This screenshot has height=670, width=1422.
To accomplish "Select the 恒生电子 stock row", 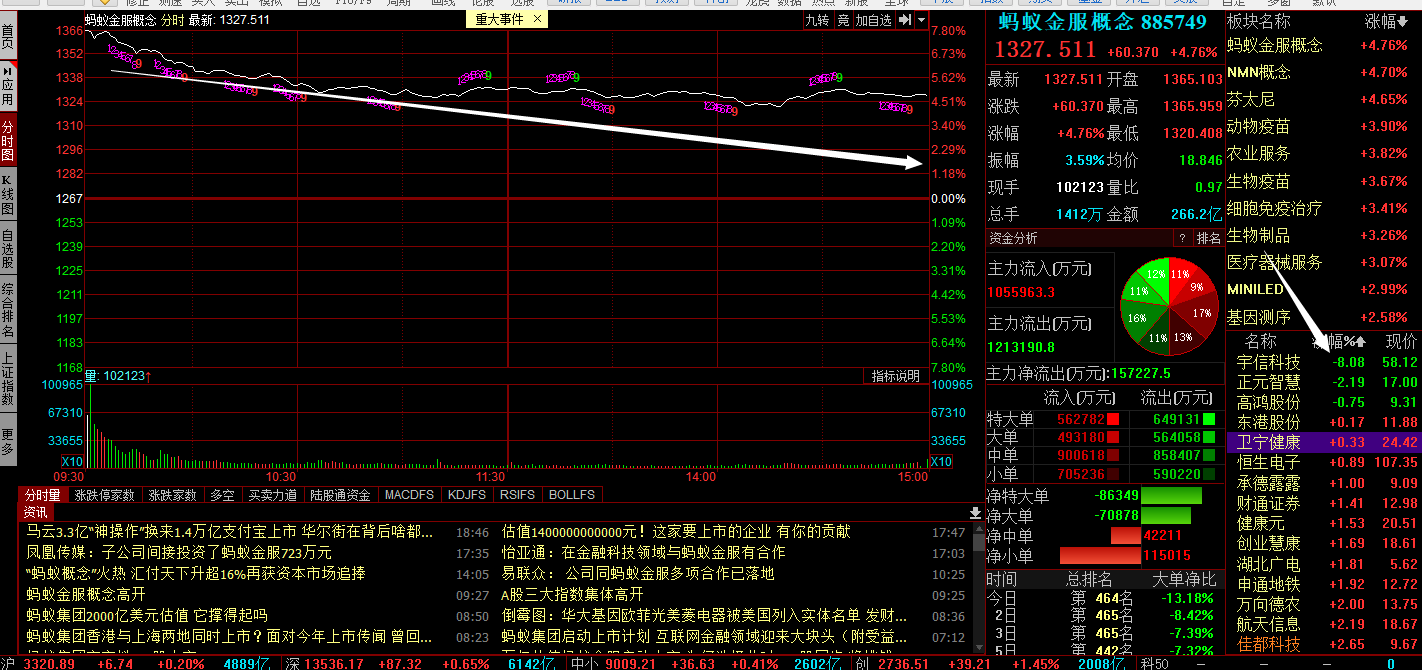I will (1323, 463).
